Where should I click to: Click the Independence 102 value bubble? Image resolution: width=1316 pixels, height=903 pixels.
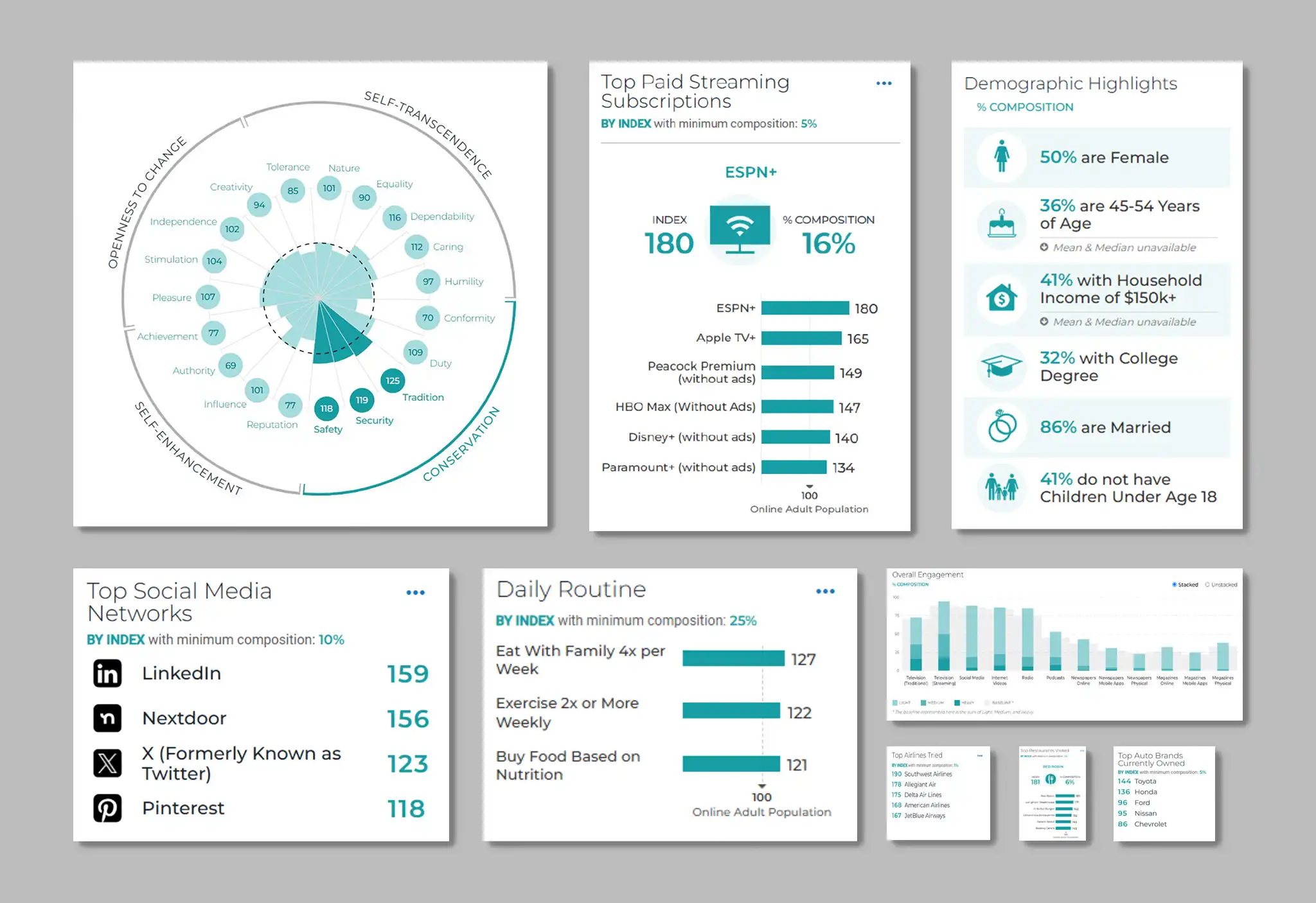point(232,229)
